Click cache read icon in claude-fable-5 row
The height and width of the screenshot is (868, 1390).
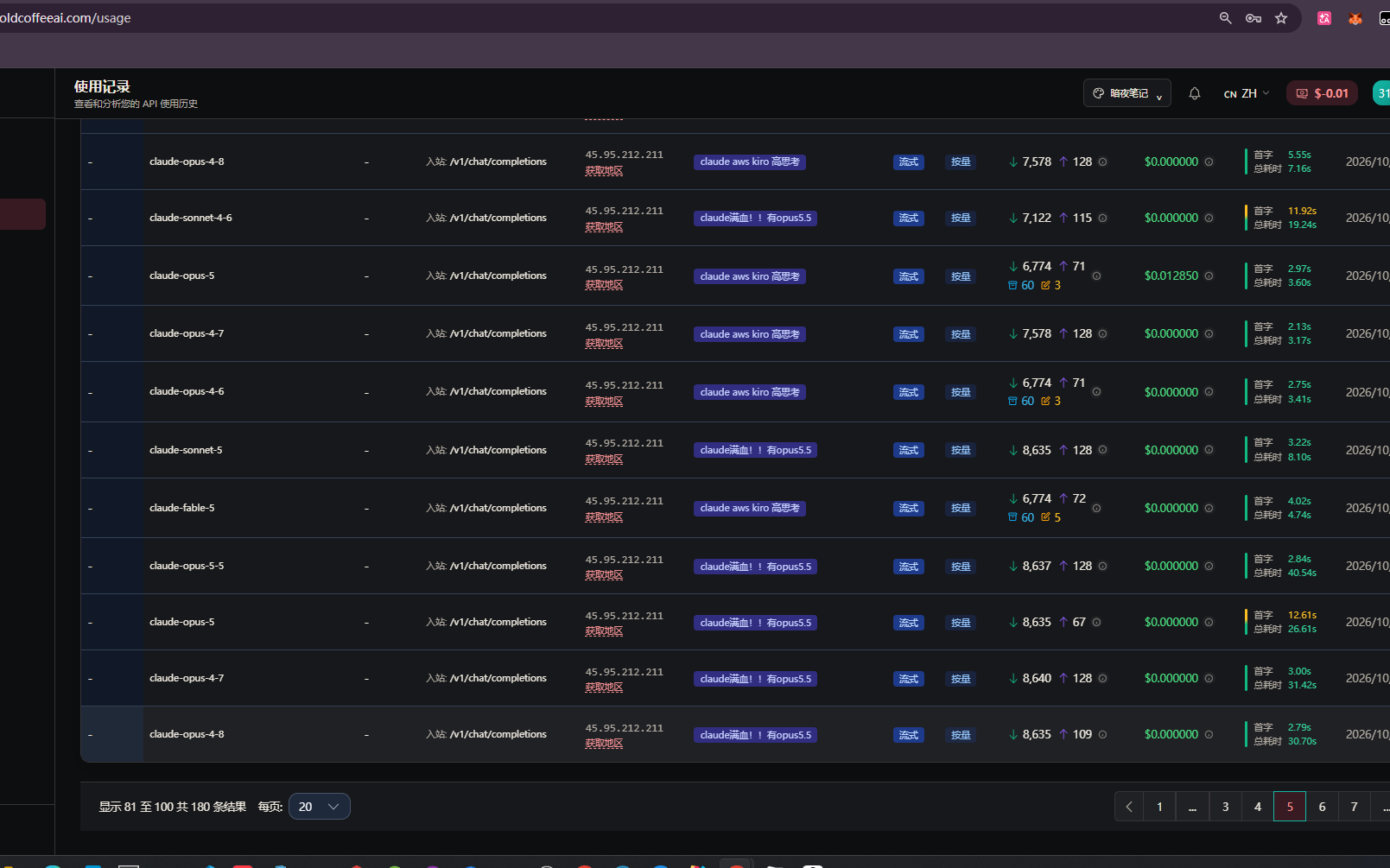[x=1012, y=518]
